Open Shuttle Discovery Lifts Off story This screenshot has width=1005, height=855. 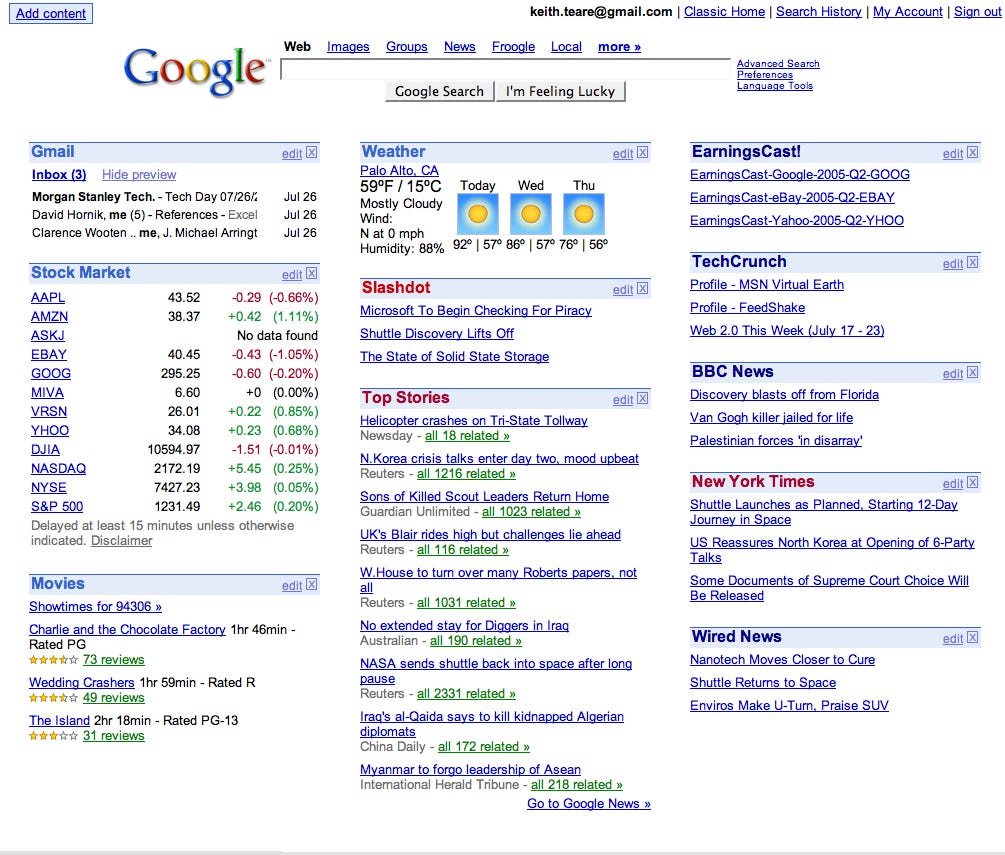point(437,333)
